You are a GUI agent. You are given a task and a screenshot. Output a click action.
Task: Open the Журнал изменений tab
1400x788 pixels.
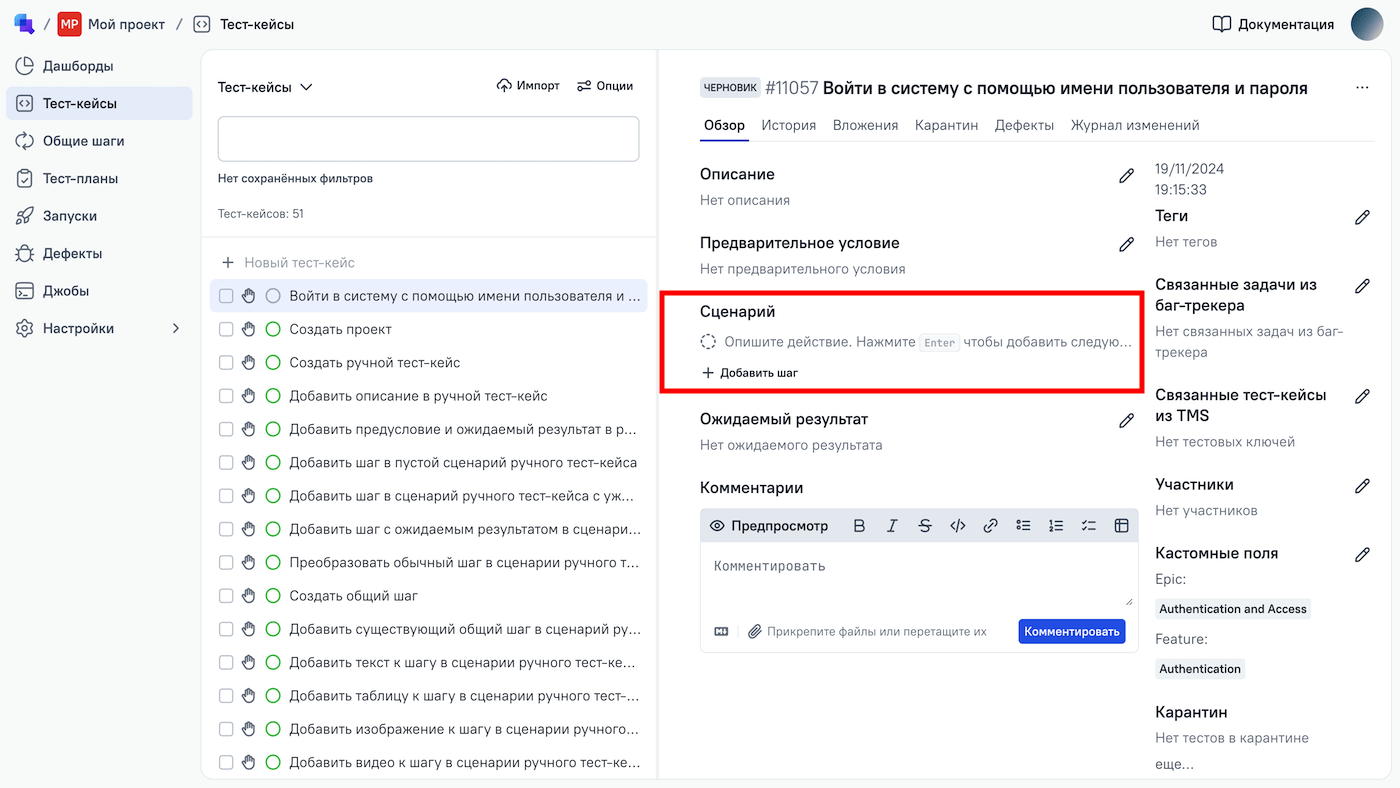tap(1134, 125)
